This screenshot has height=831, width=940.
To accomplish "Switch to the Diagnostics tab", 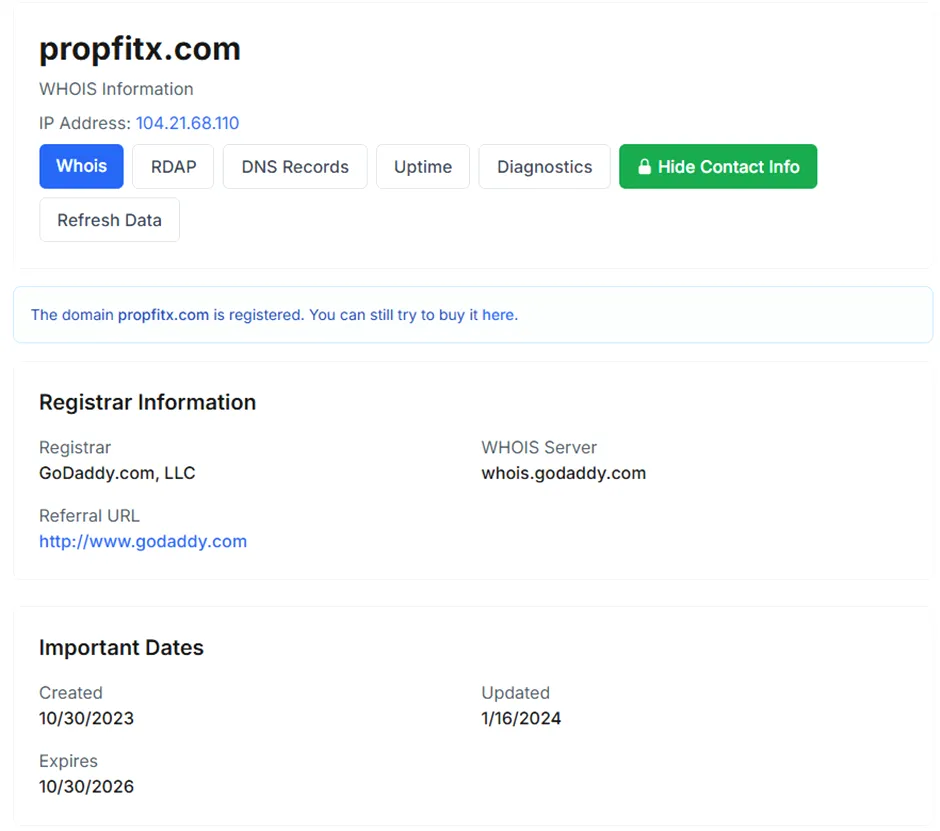I will [544, 166].
